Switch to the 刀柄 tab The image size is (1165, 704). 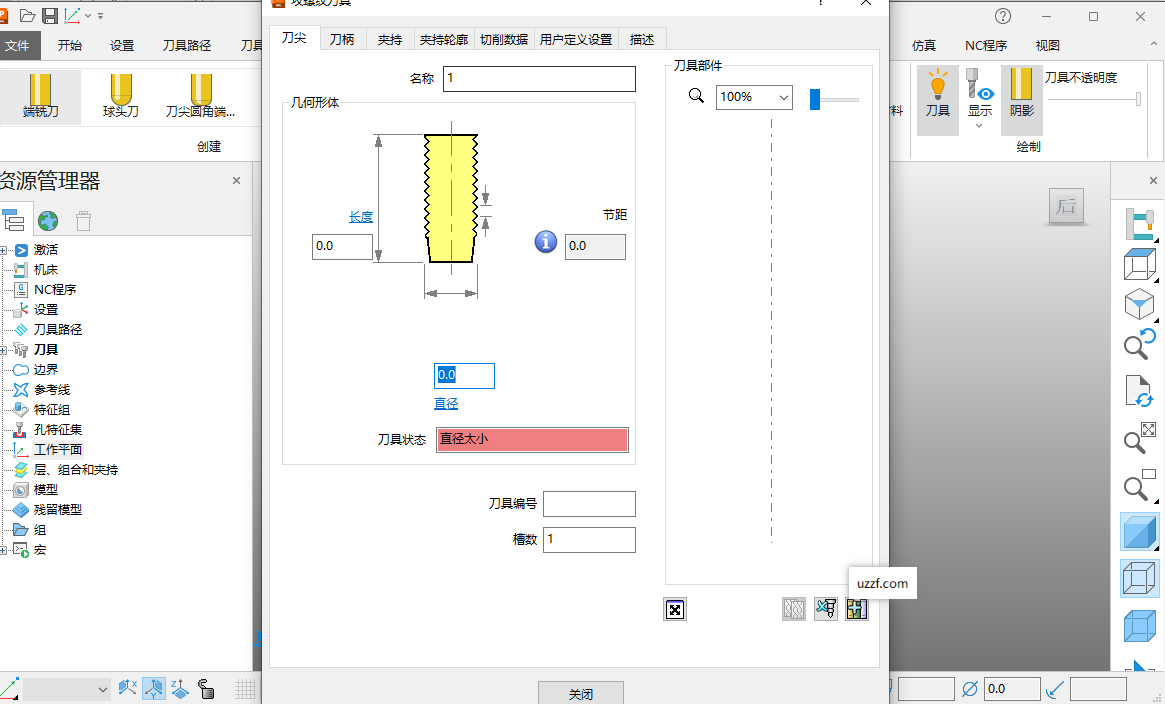coord(343,38)
